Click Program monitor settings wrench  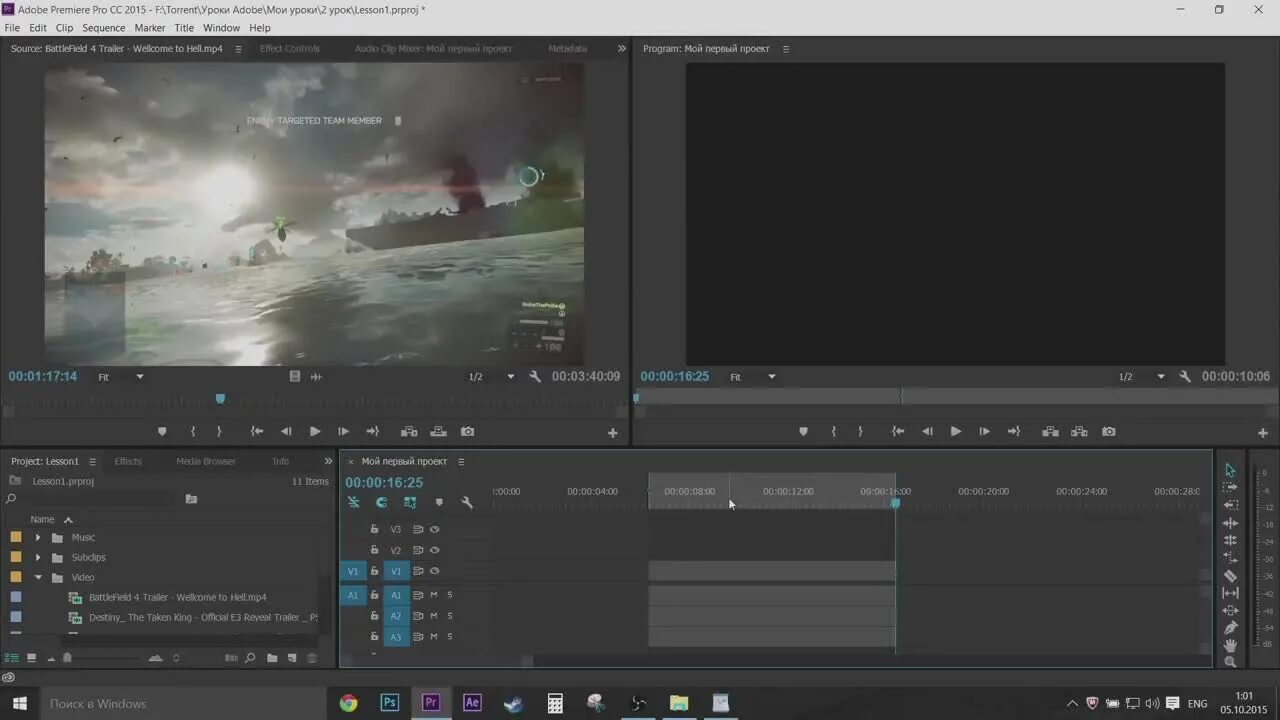[1185, 377]
